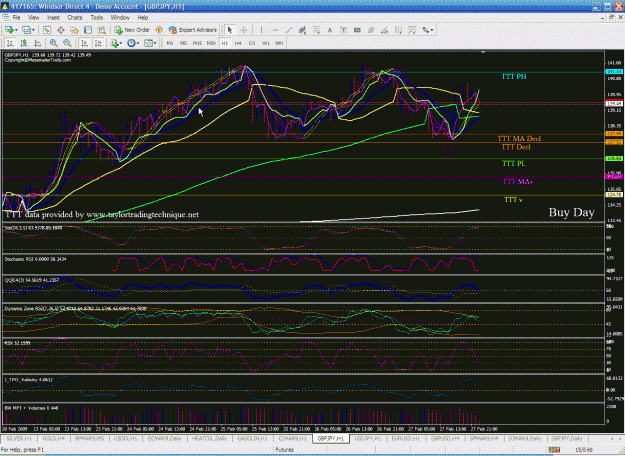625x456 pixels.
Task: Expand the New Chart dropdown arrow
Action: click(16, 30)
